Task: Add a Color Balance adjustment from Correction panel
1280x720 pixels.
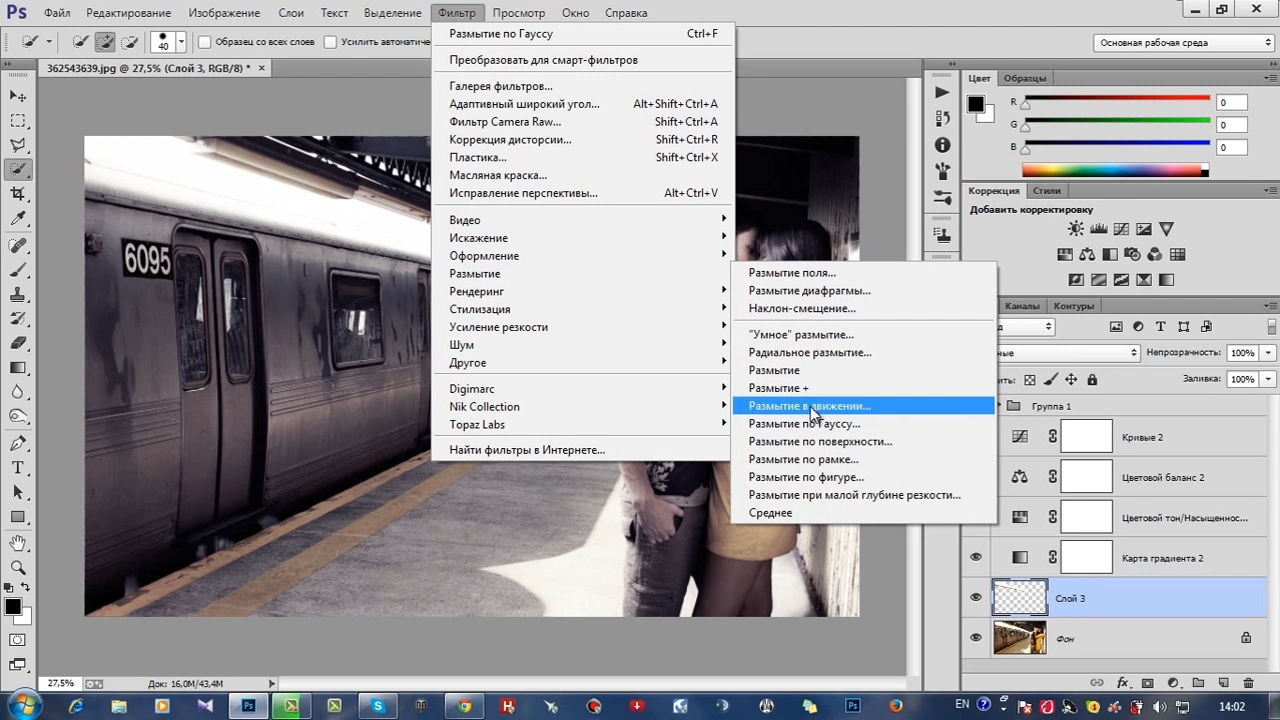Action: pyautogui.click(x=1087, y=255)
